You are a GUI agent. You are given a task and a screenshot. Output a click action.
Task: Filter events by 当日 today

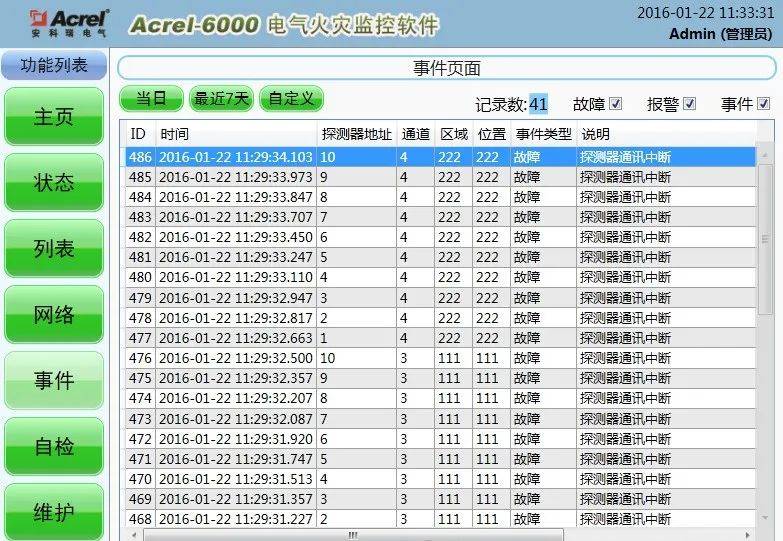pos(151,98)
